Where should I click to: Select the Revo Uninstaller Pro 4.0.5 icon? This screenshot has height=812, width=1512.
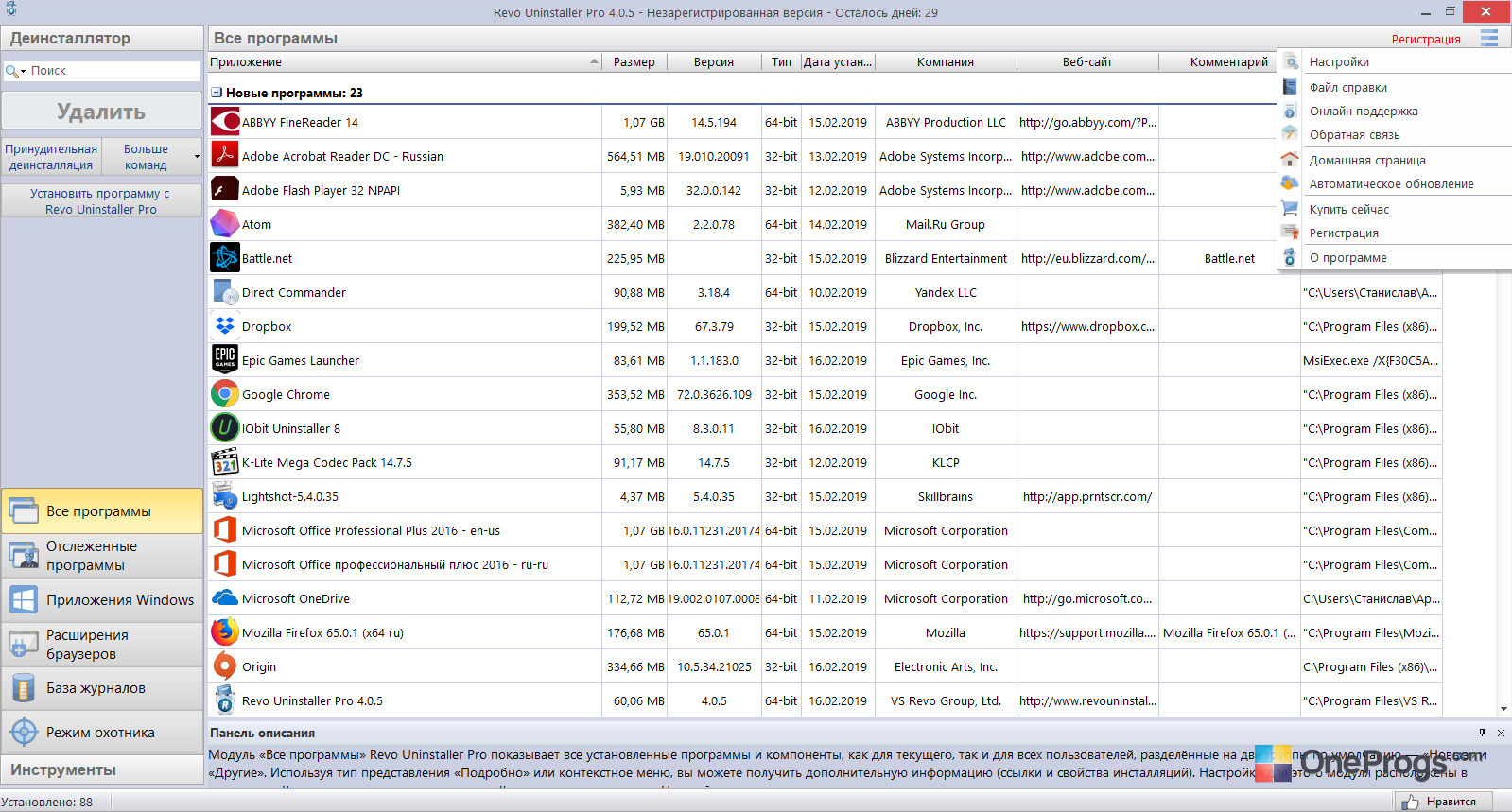point(225,700)
